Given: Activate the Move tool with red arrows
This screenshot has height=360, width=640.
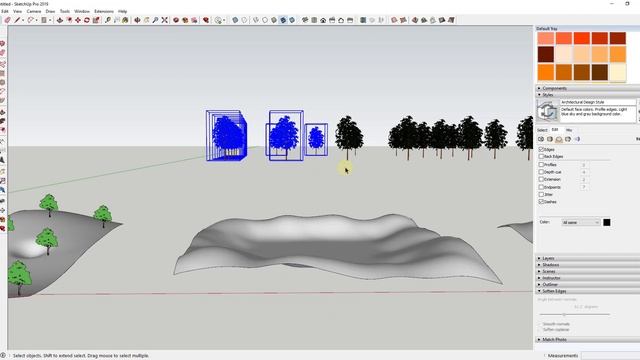Looking at the screenshot, I should [78, 20].
